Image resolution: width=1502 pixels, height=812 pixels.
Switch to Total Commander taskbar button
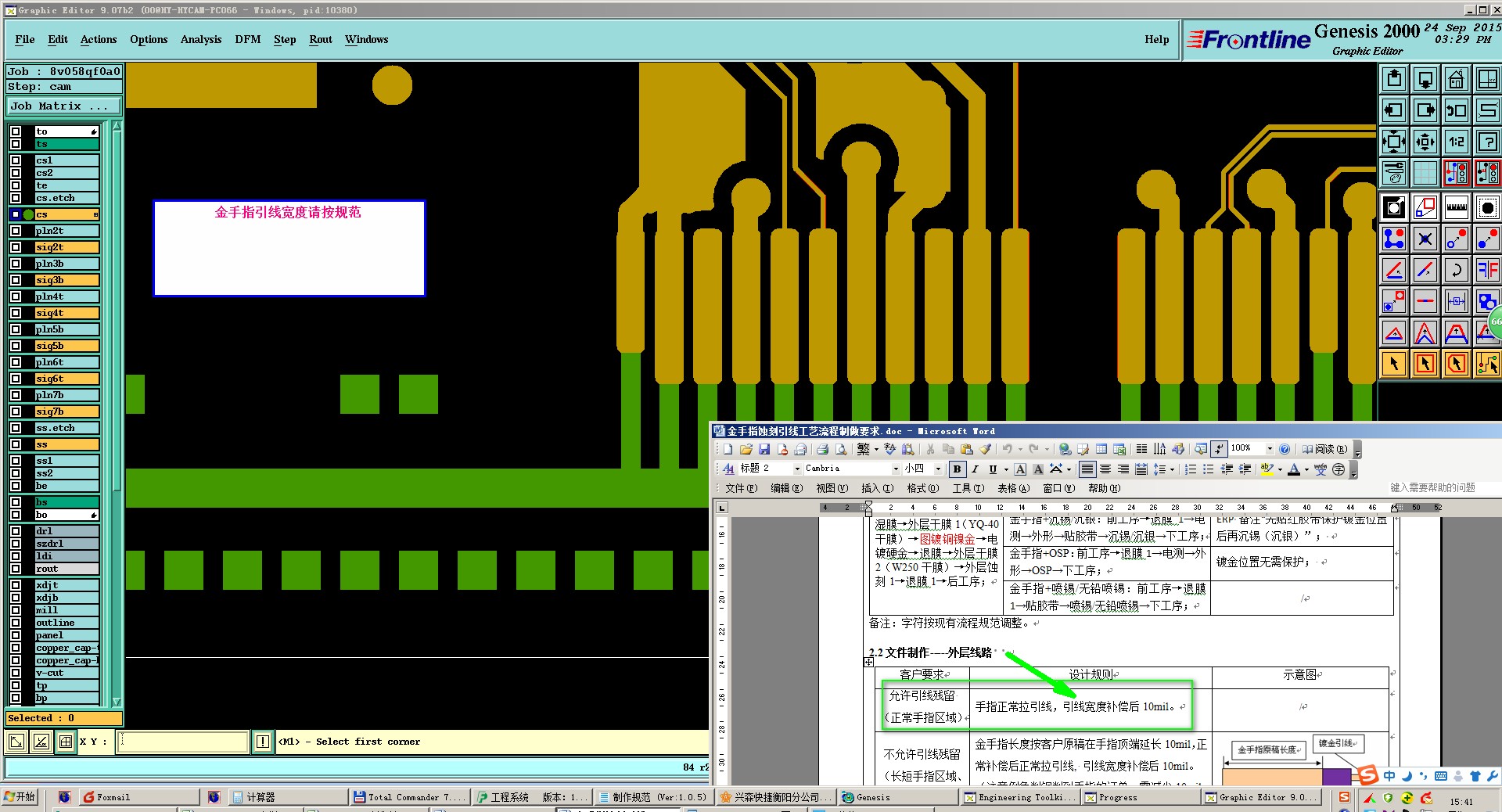409,797
